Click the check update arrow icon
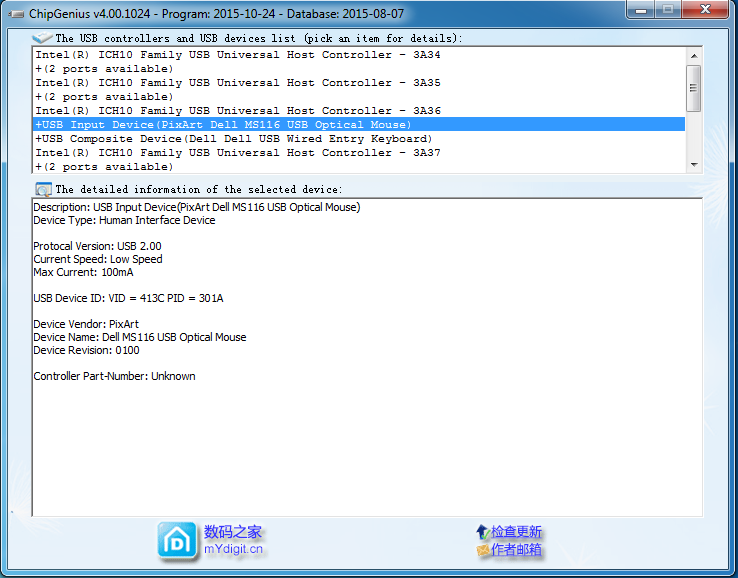This screenshot has height=578, width=738. (482, 532)
